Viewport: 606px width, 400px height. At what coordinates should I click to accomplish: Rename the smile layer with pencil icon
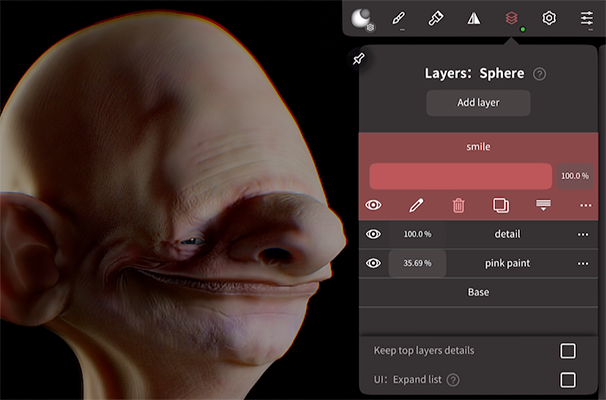pyautogui.click(x=416, y=205)
